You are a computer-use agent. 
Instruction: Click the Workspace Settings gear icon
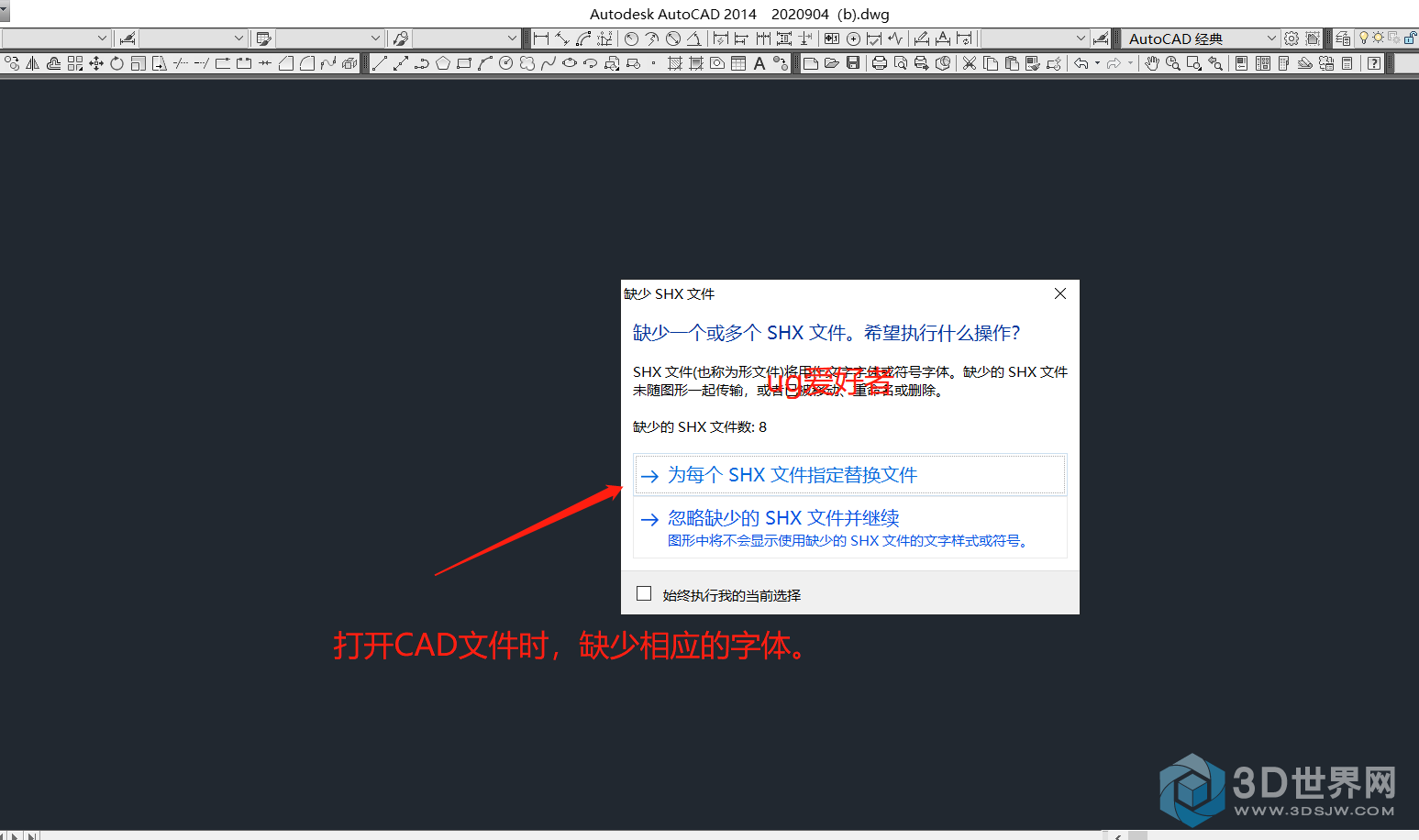pyautogui.click(x=1291, y=39)
